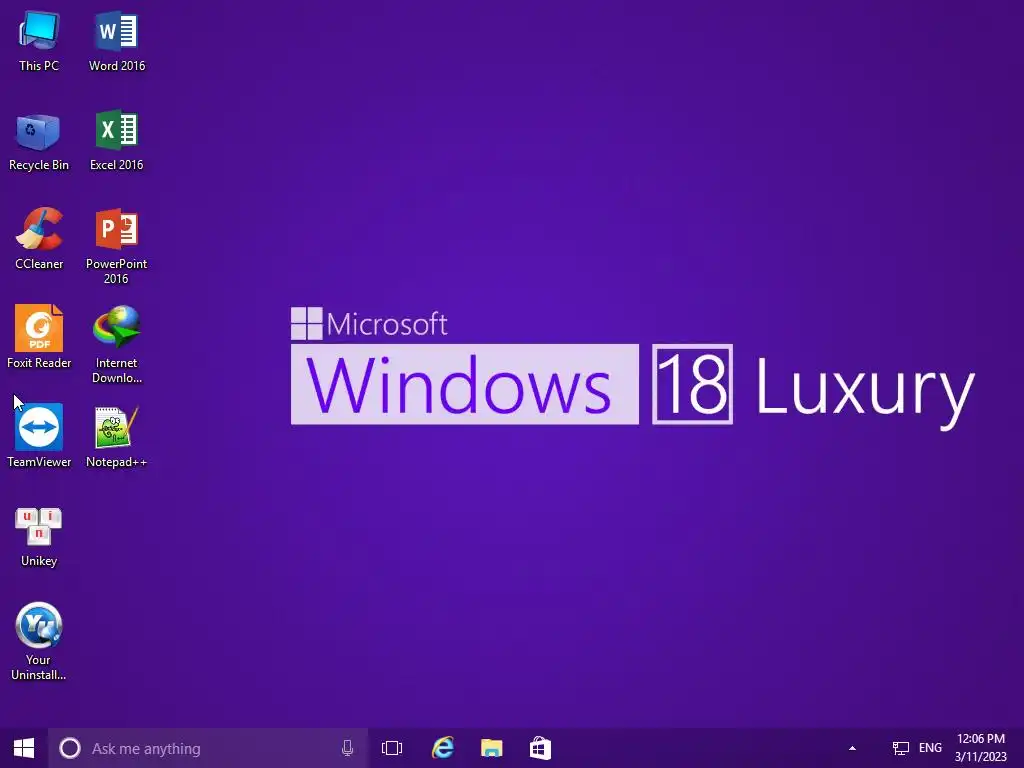Launch Internet Explorer from the taskbar
1024x768 pixels.
click(x=443, y=748)
